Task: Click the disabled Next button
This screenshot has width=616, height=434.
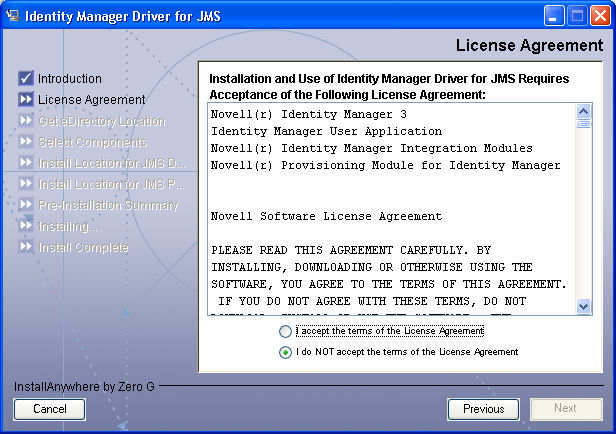Action: (x=566, y=409)
